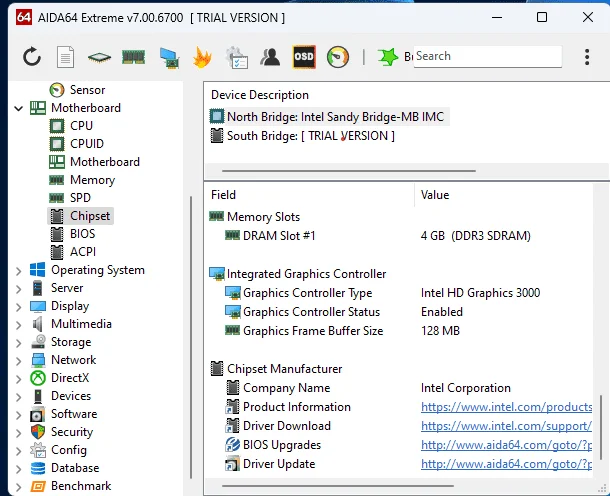Click the Security shield icon
610x496 pixels.
[x=38, y=432]
